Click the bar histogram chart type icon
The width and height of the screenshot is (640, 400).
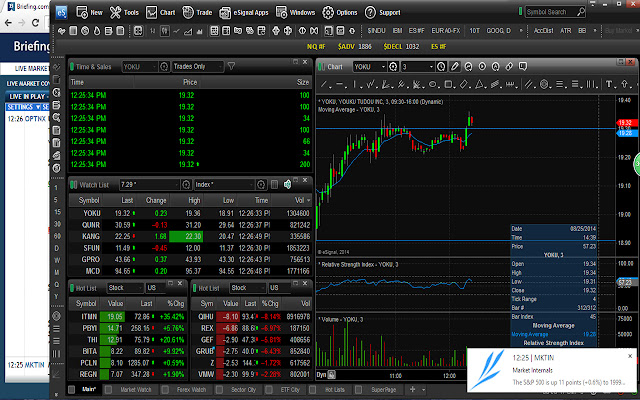point(200,31)
